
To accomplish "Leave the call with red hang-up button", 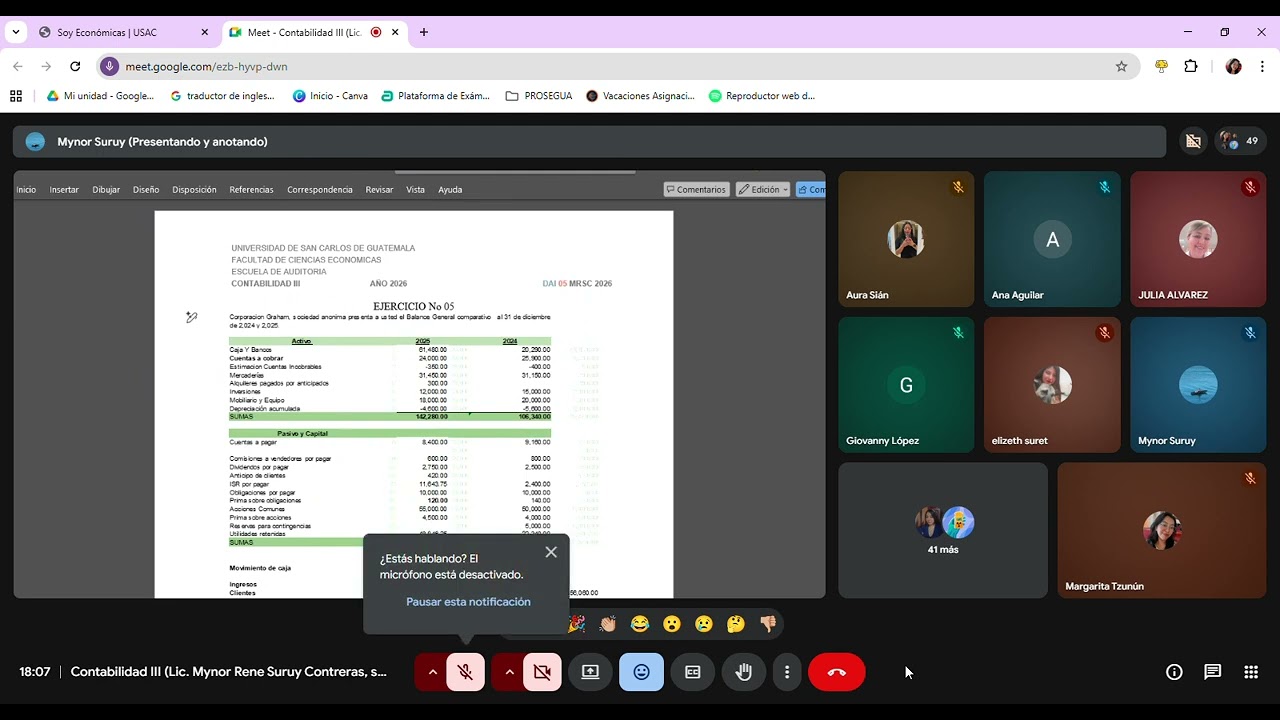I will (837, 672).
